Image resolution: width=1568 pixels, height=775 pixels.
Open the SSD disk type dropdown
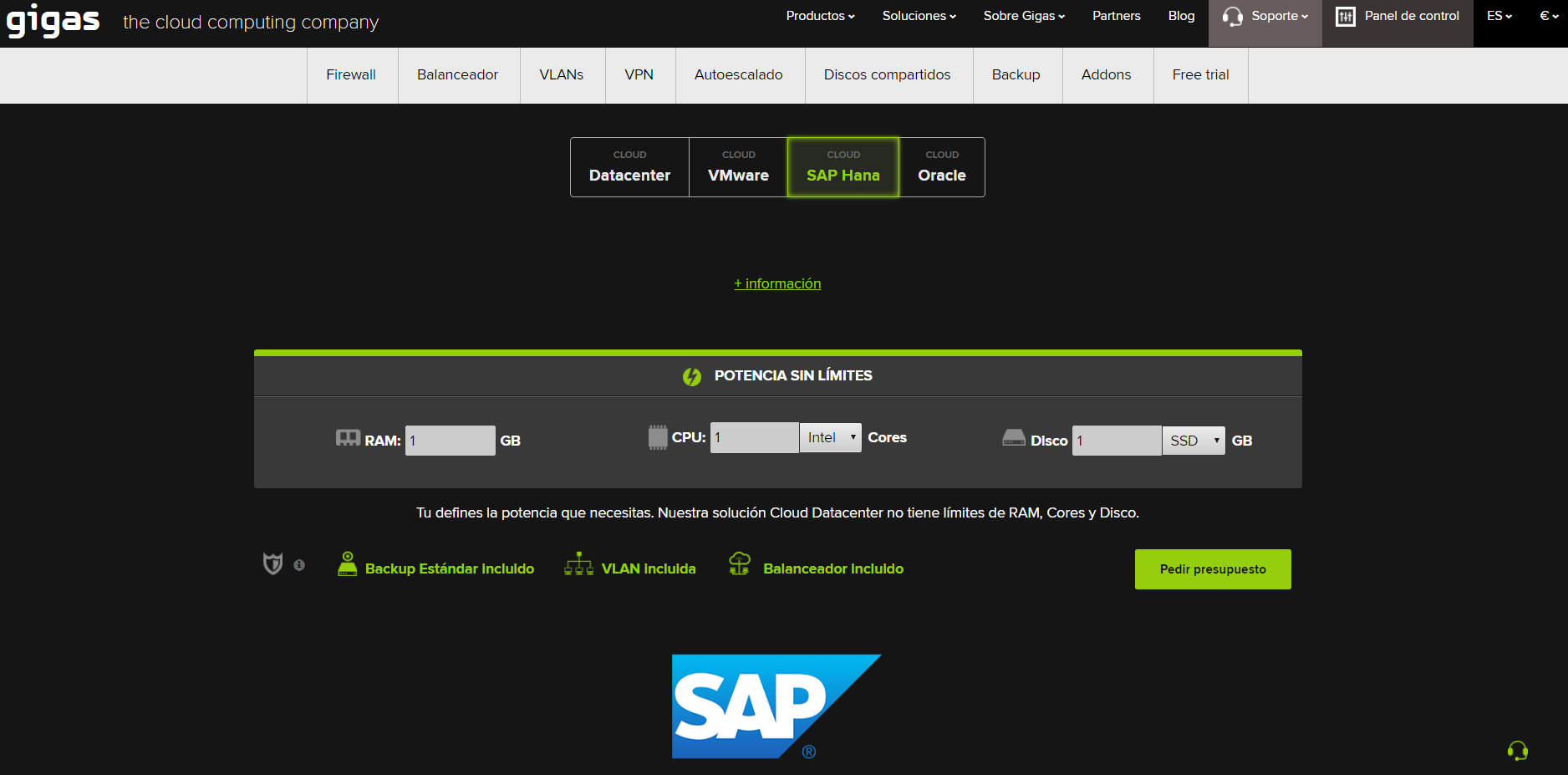point(1194,441)
